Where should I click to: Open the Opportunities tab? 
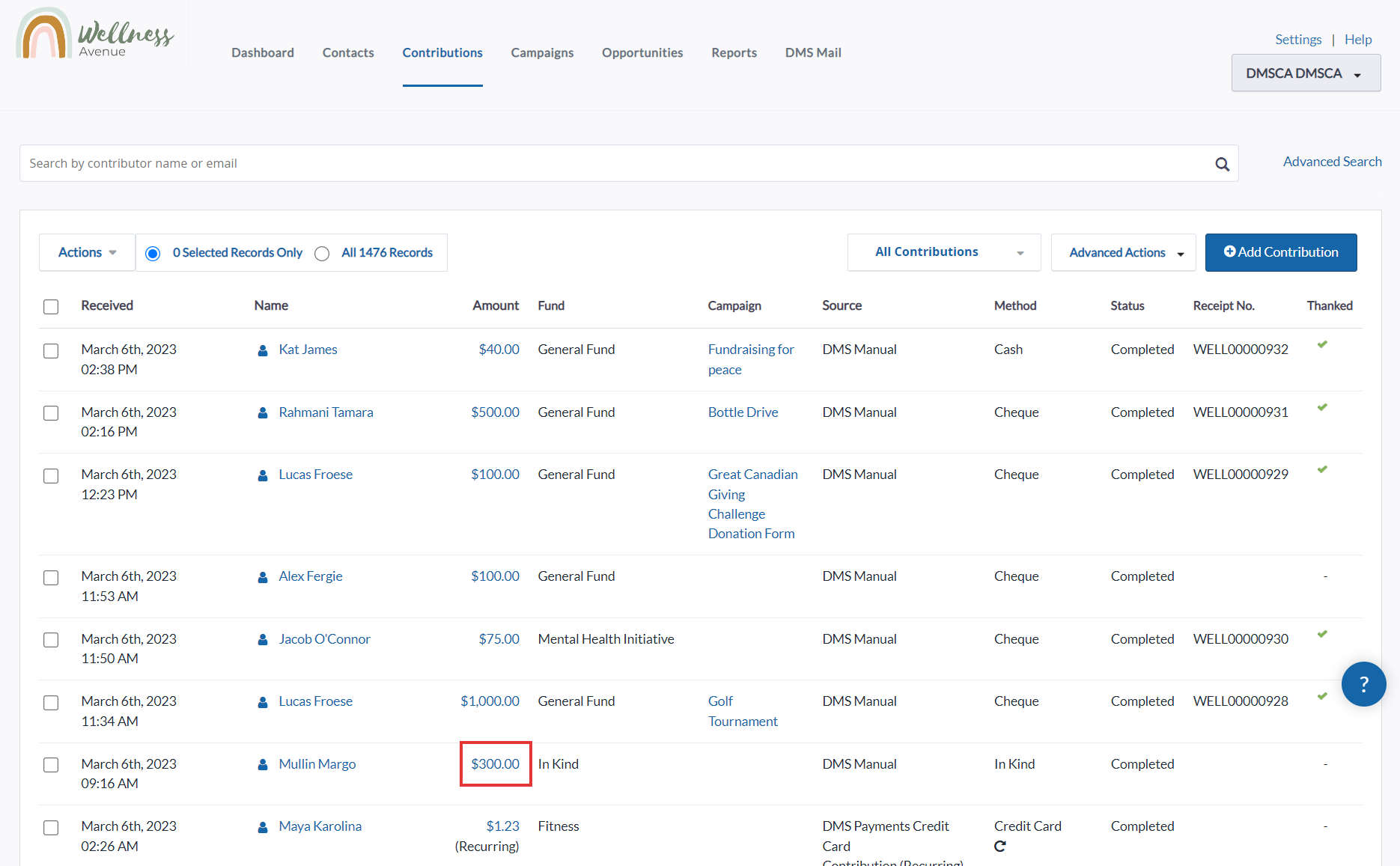pyautogui.click(x=642, y=52)
